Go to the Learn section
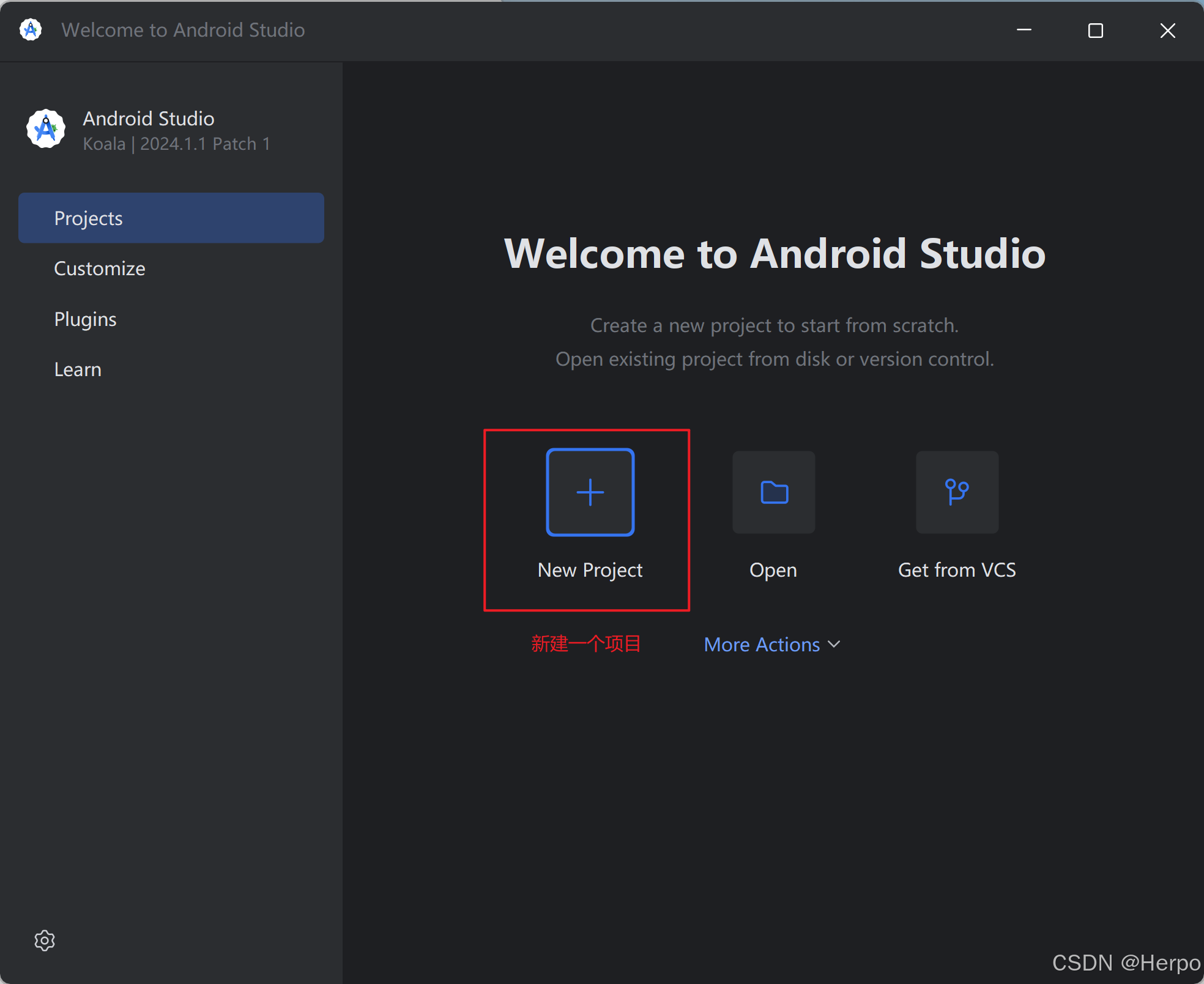Viewport: 1204px width, 984px height. (x=78, y=369)
